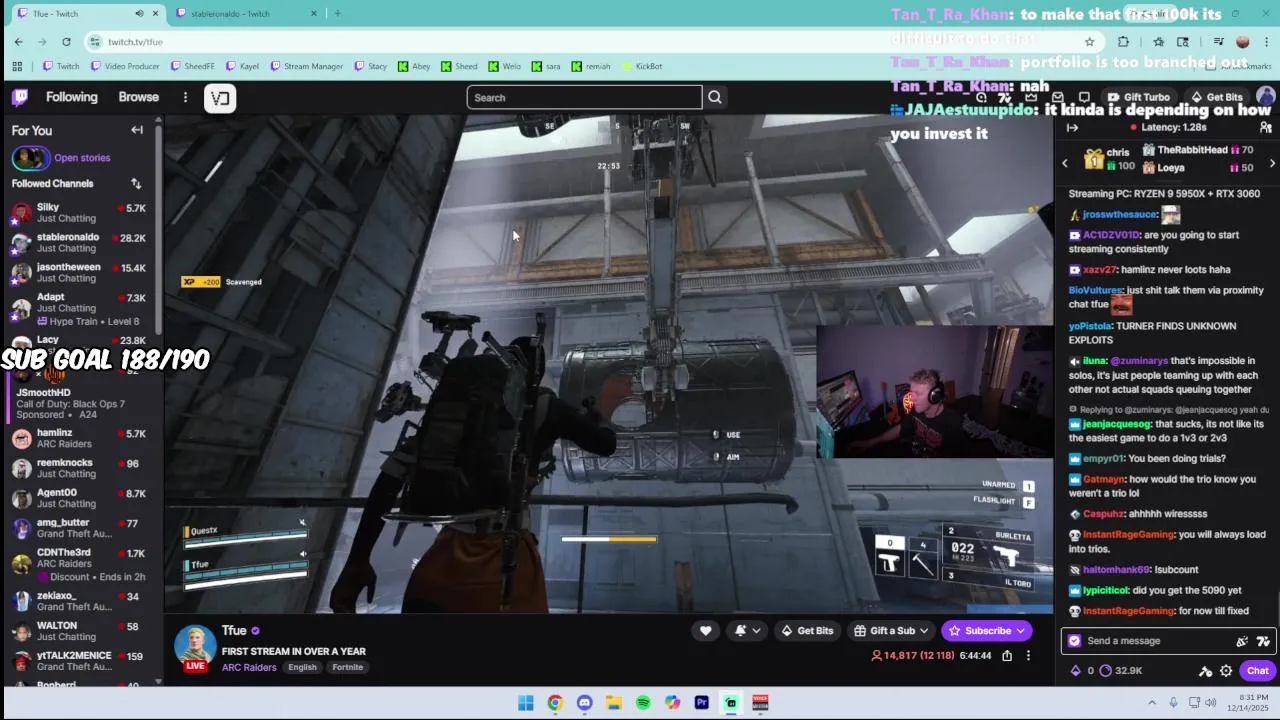Viewport: 1280px width, 720px height.
Task: Click Tfue channel avatar
Action: (x=195, y=647)
